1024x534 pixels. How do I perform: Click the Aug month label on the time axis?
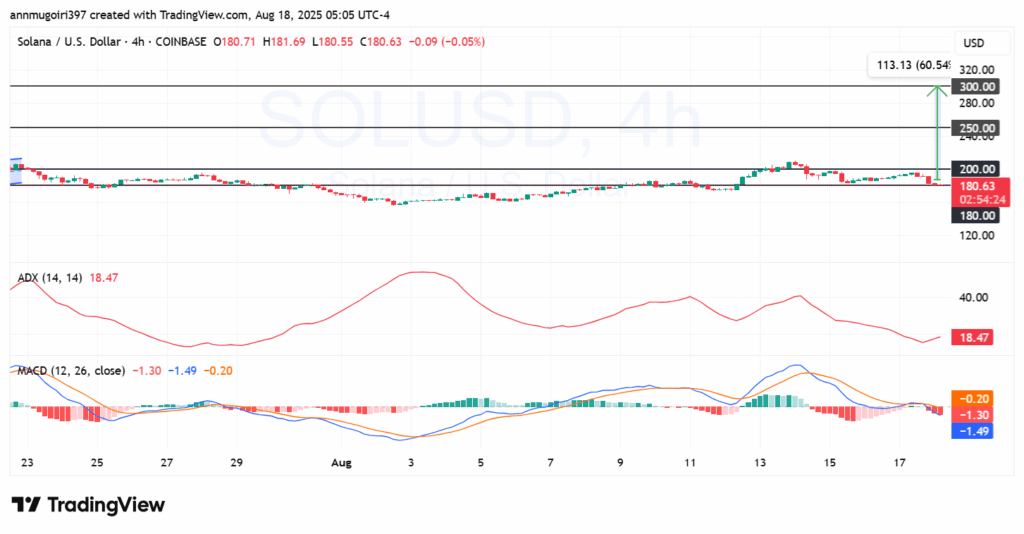tap(341, 463)
